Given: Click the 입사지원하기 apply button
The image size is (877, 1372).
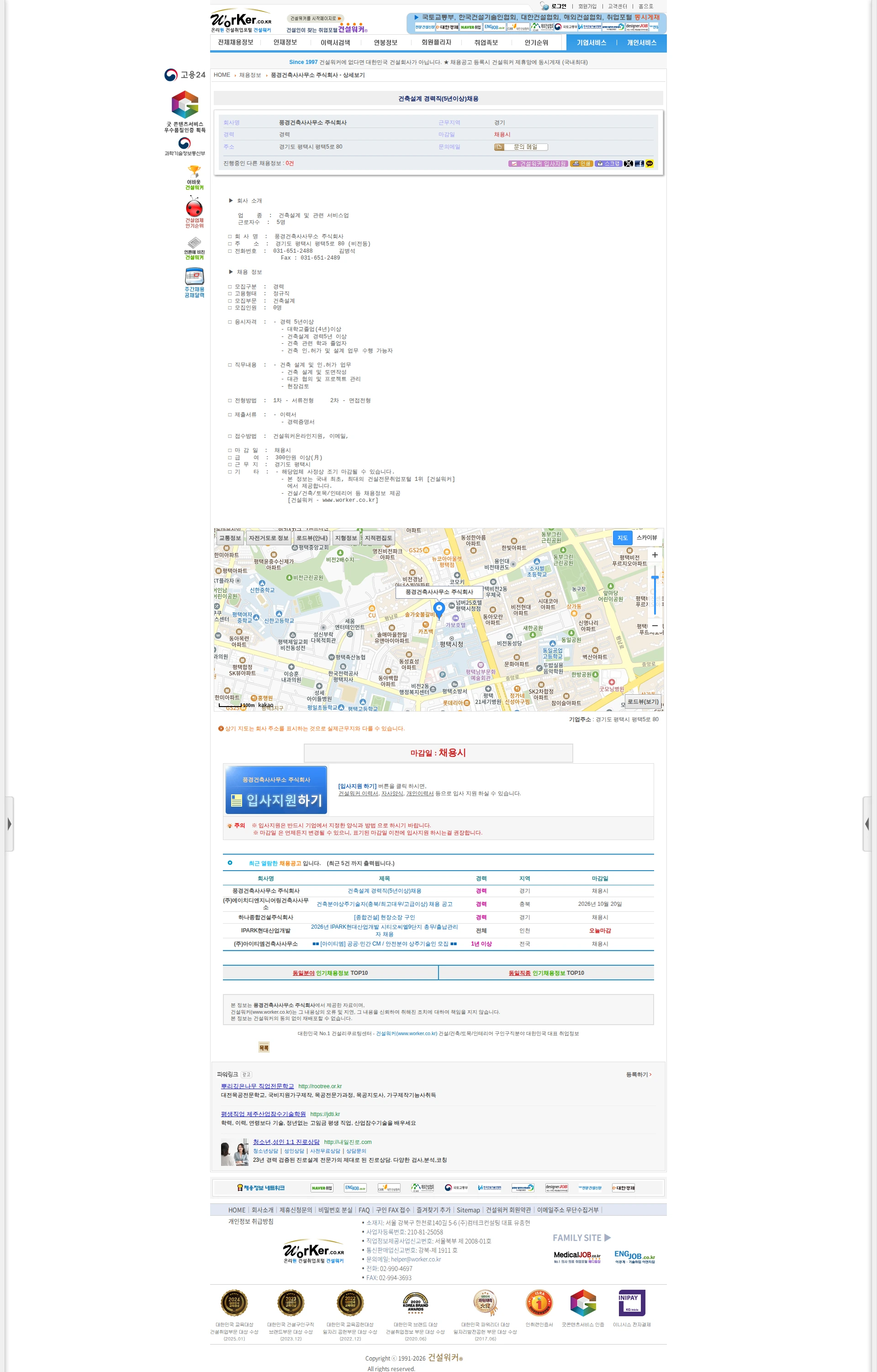Looking at the screenshot, I should [276, 790].
